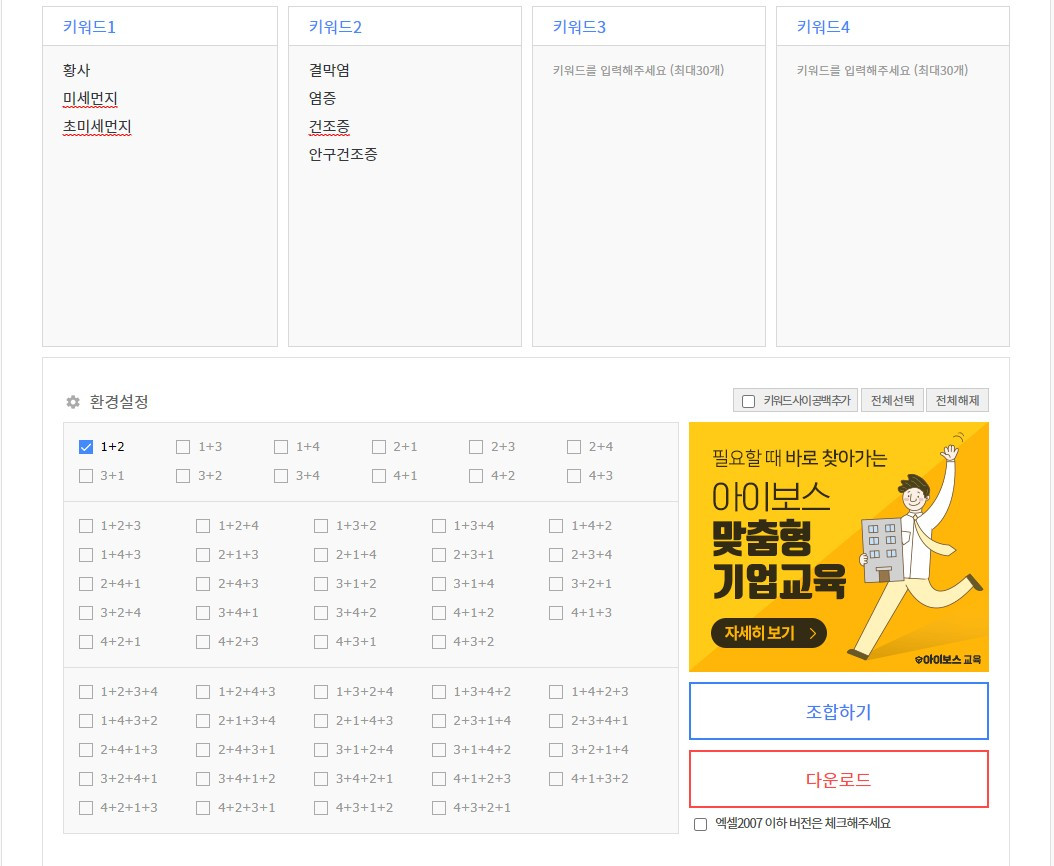
Task: Enable the 1+2+3+4 combination checkbox
Action: click(x=86, y=692)
